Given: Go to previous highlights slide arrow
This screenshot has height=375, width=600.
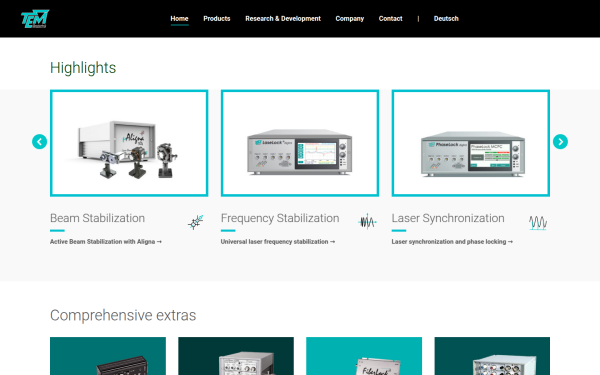Looking at the screenshot, I should [x=39, y=142].
